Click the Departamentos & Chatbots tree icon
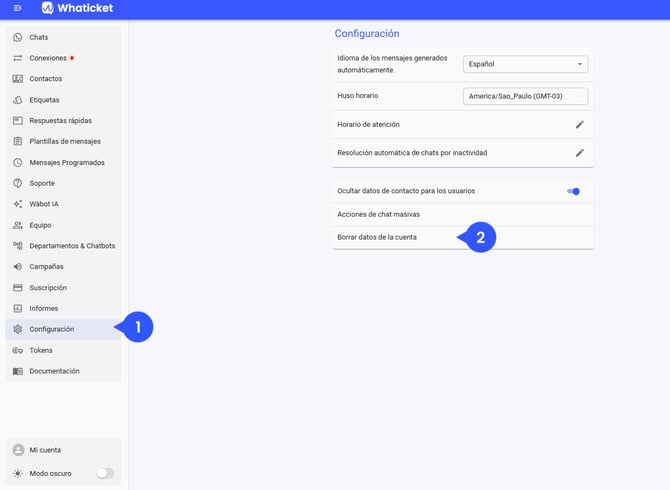Viewport: 670px width, 490px height. 18,246
